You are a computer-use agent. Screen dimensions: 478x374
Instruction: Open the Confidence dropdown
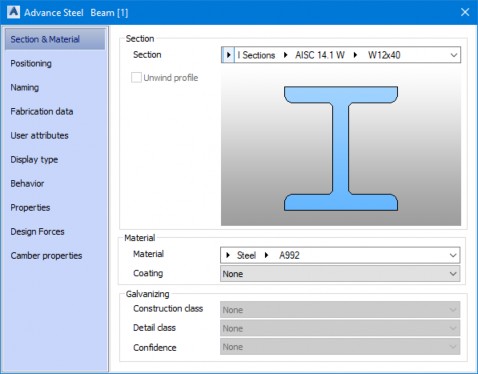click(340, 347)
